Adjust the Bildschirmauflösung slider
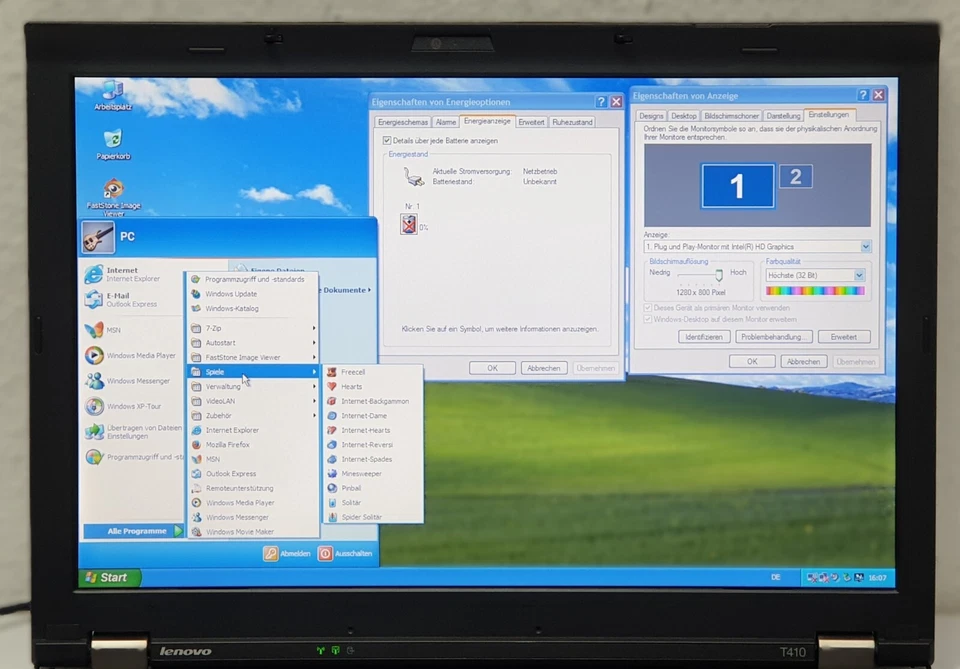Viewport: 960px width, 669px height. pos(717,276)
